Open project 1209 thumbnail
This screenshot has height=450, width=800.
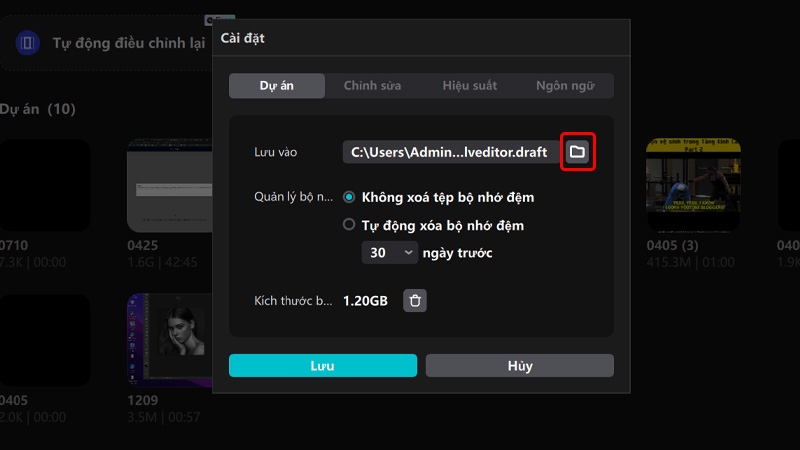[170, 340]
